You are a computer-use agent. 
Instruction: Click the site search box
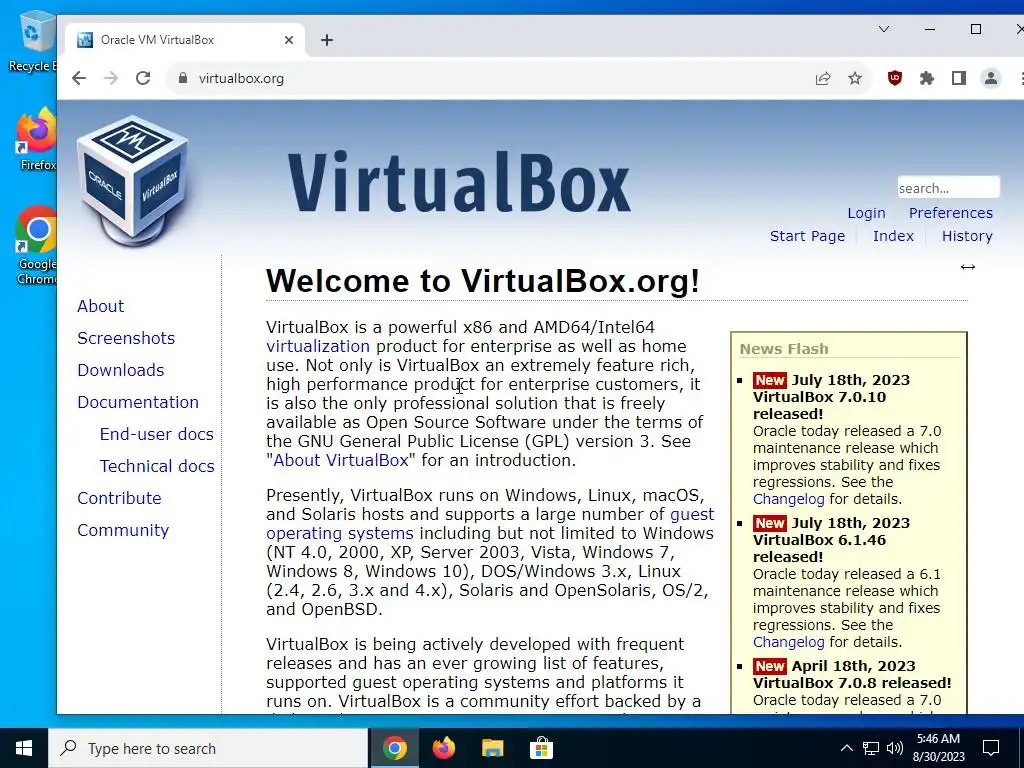(948, 188)
